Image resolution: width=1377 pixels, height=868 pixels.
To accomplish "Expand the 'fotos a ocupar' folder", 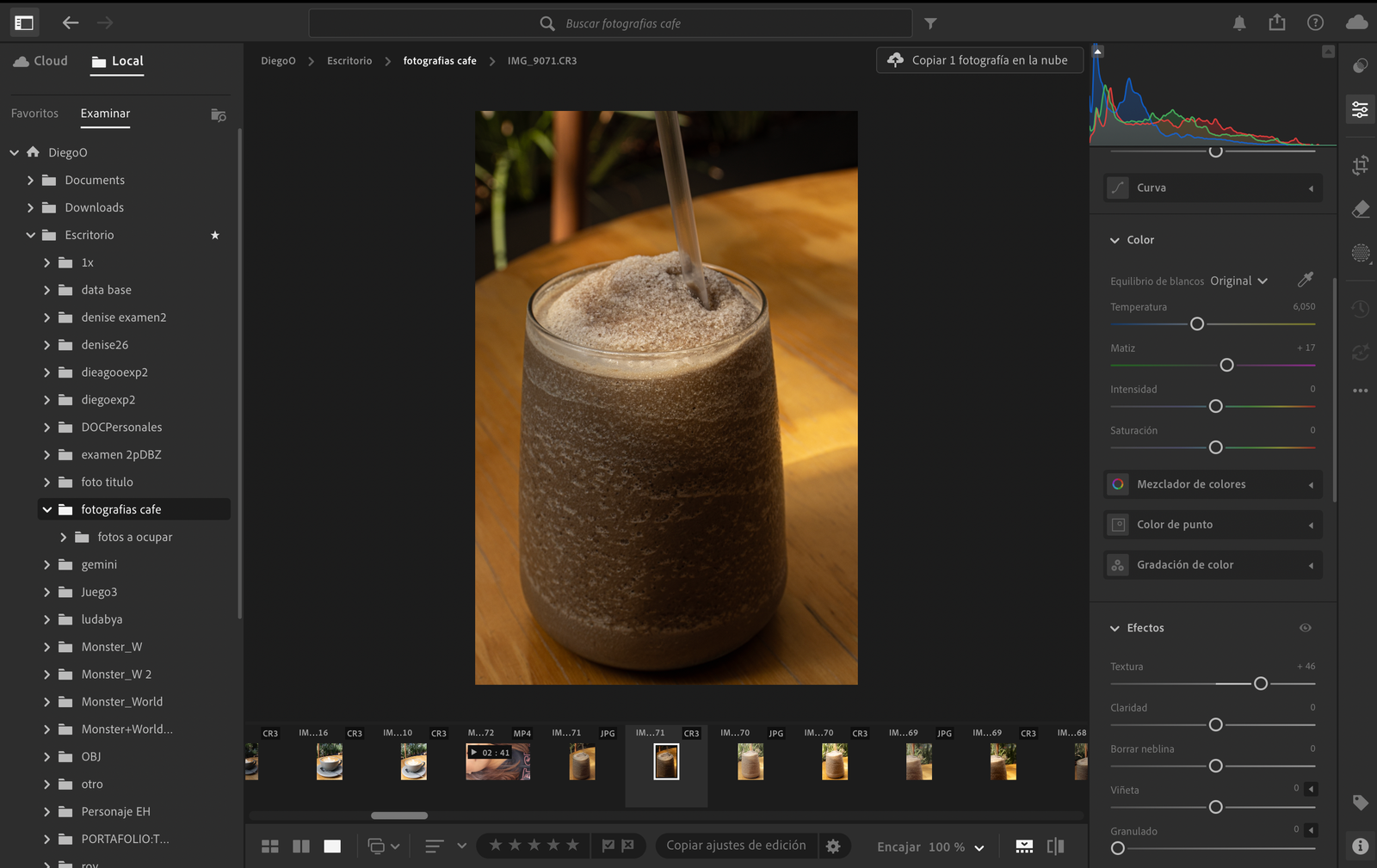I will (x=64, y=537).
